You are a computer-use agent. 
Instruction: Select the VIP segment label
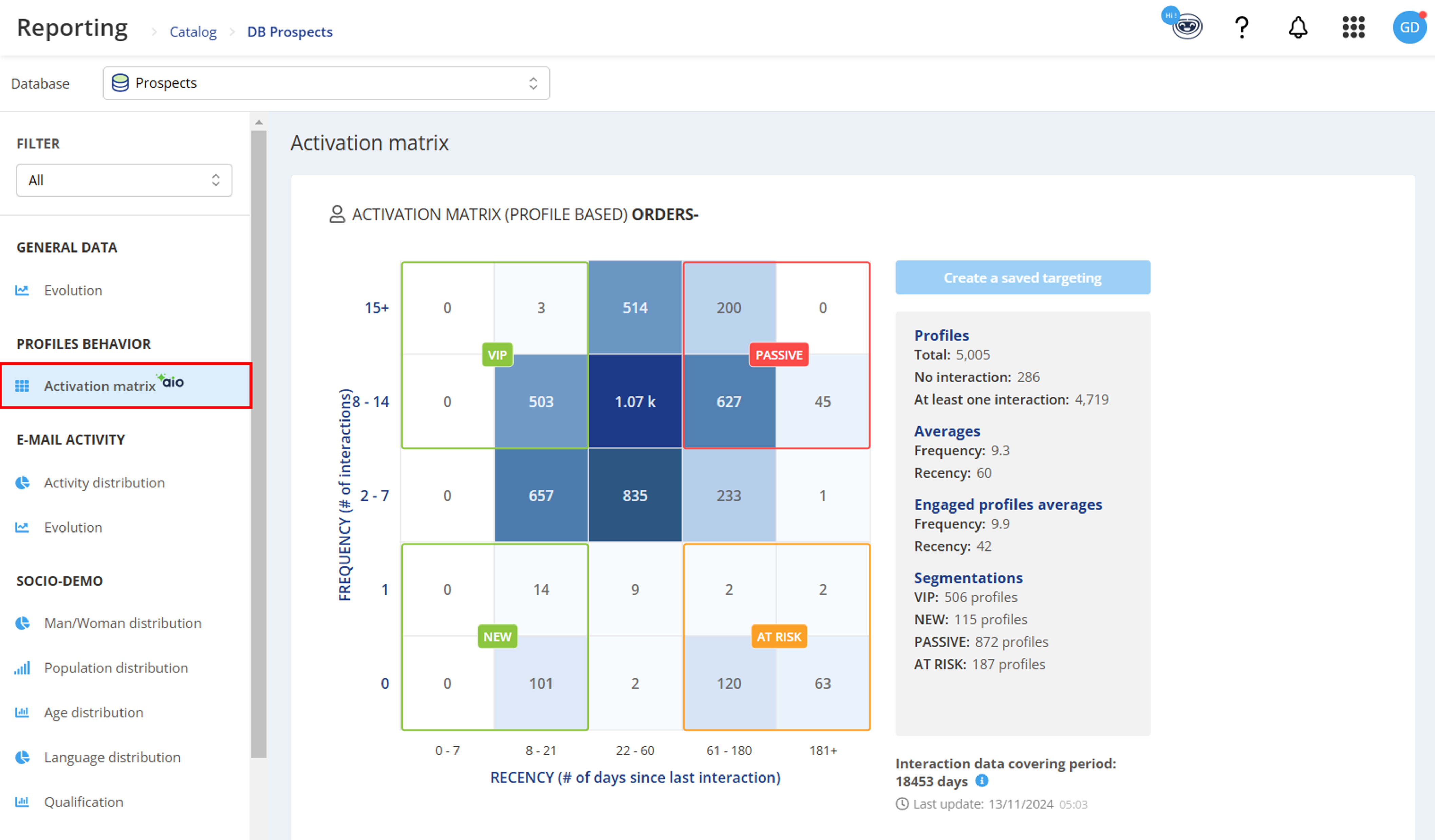pos(497,355)
